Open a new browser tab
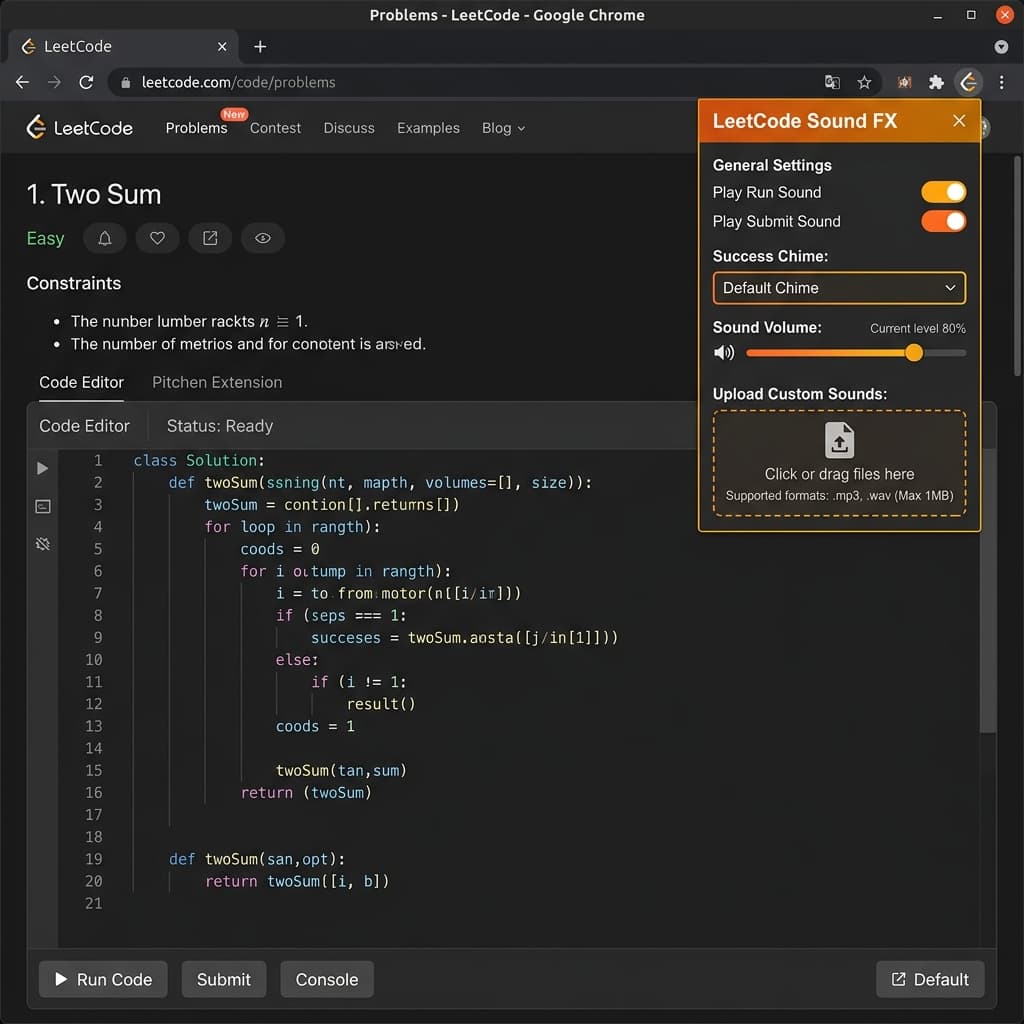This screenshot has height=1024, width=1024. 260,46
